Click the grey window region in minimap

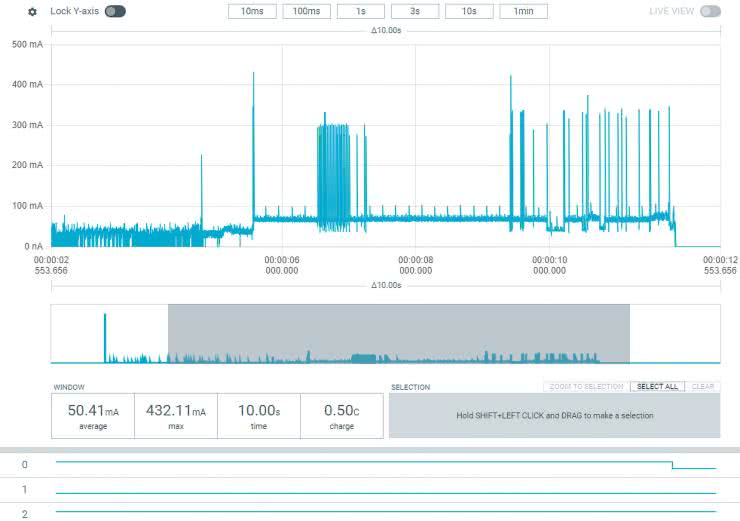(x=398, y=333)
